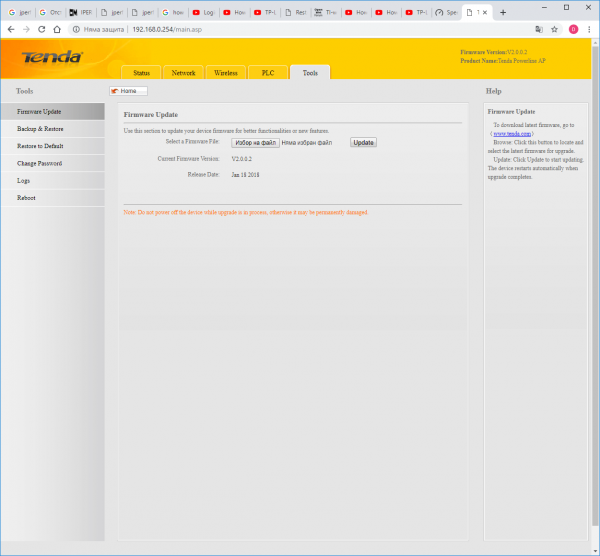600x556 pixels.
Task: Click the Update button
Action: (x=363, y=142)
